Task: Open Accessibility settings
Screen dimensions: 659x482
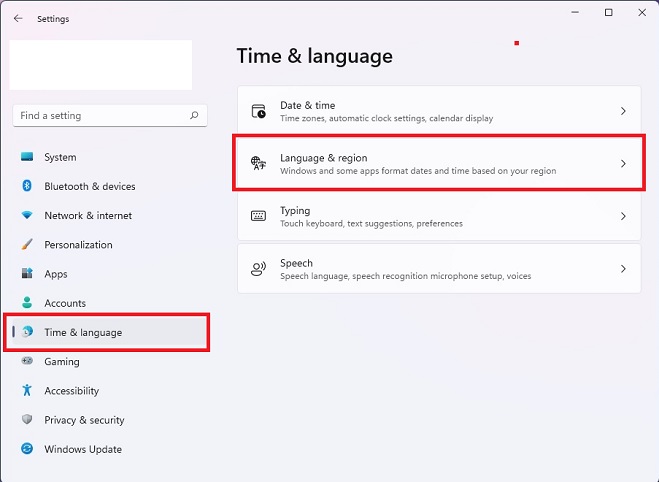Action: tap(72, 391)
